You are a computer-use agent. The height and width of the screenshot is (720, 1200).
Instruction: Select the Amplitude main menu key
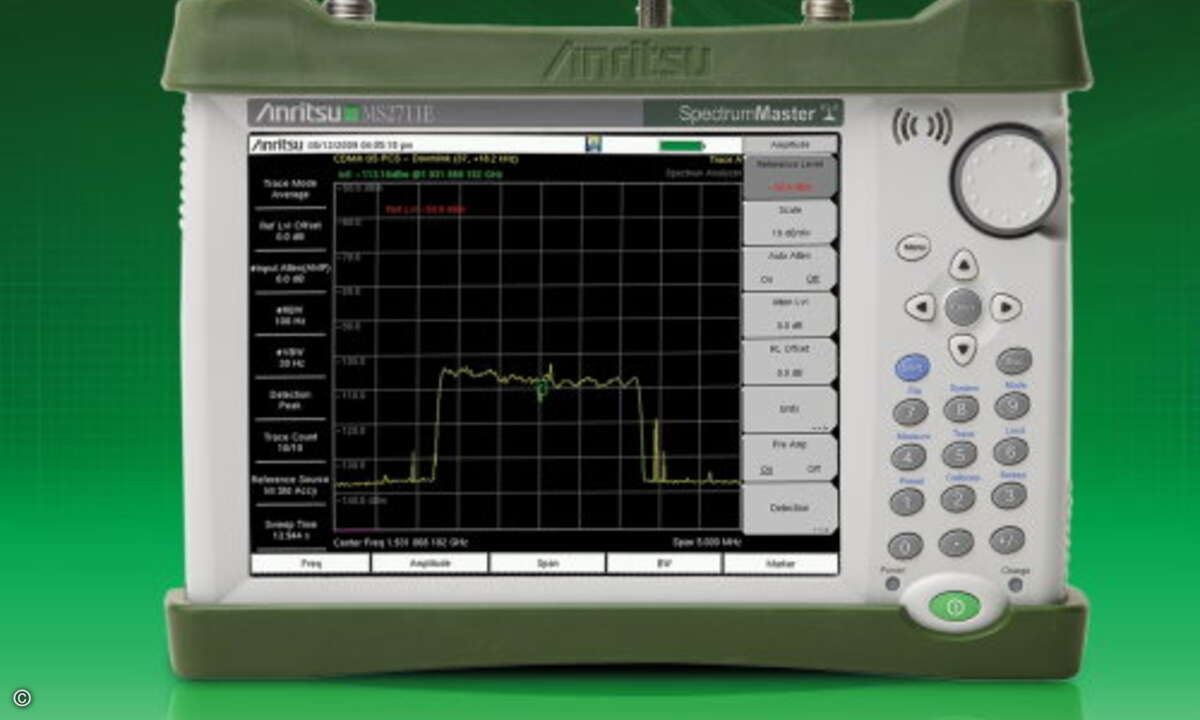click(429, 563)
